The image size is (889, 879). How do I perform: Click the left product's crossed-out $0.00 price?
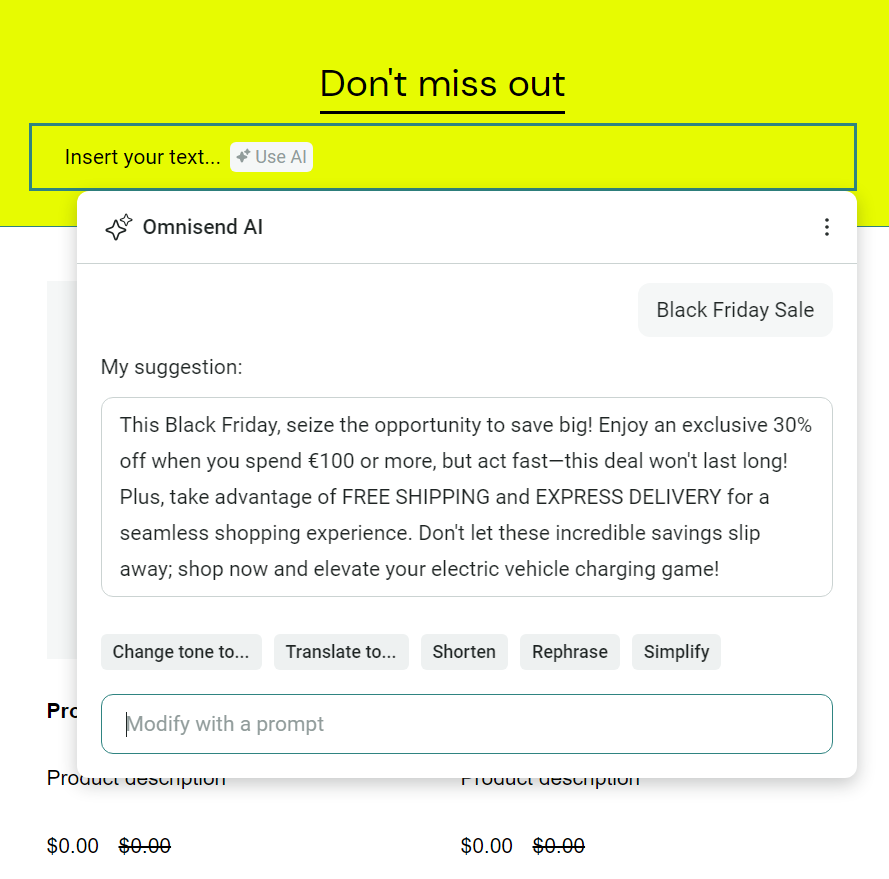[x=145, y=847]
